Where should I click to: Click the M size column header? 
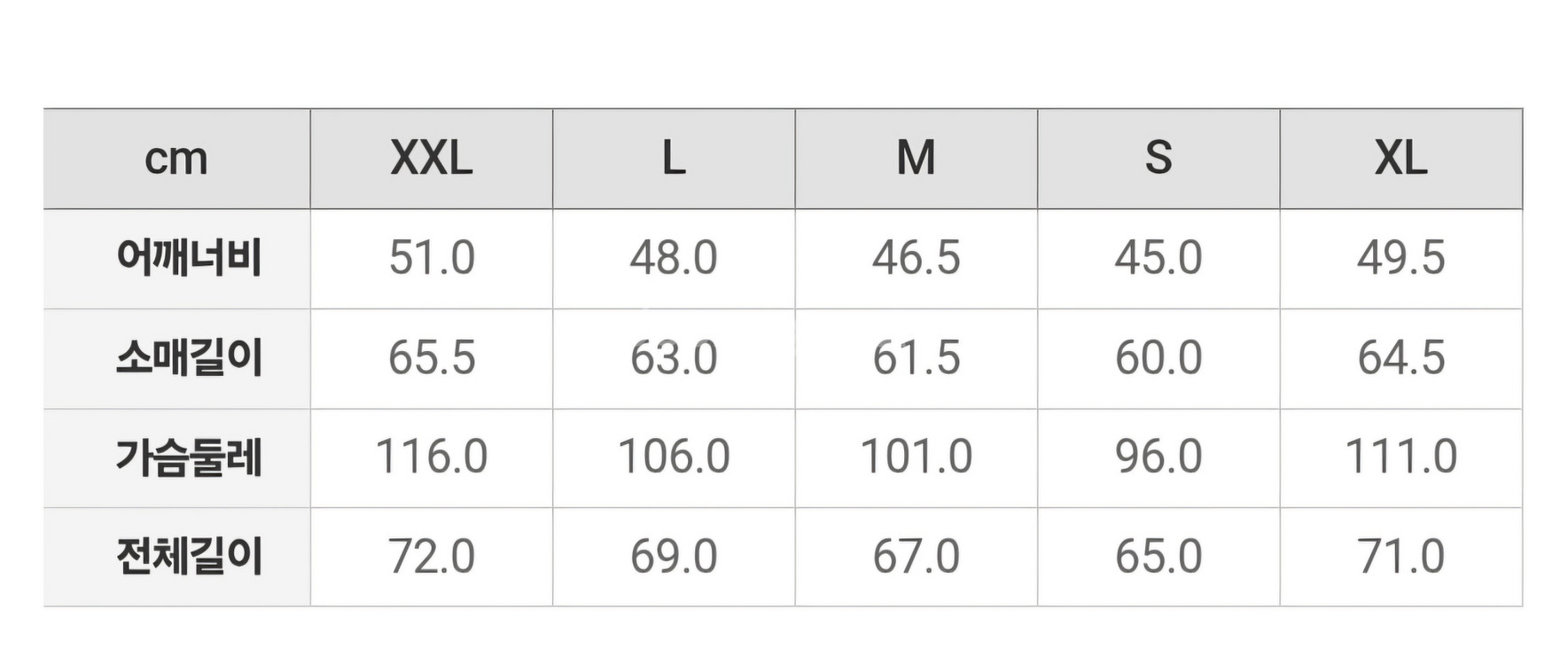point(916,160)
